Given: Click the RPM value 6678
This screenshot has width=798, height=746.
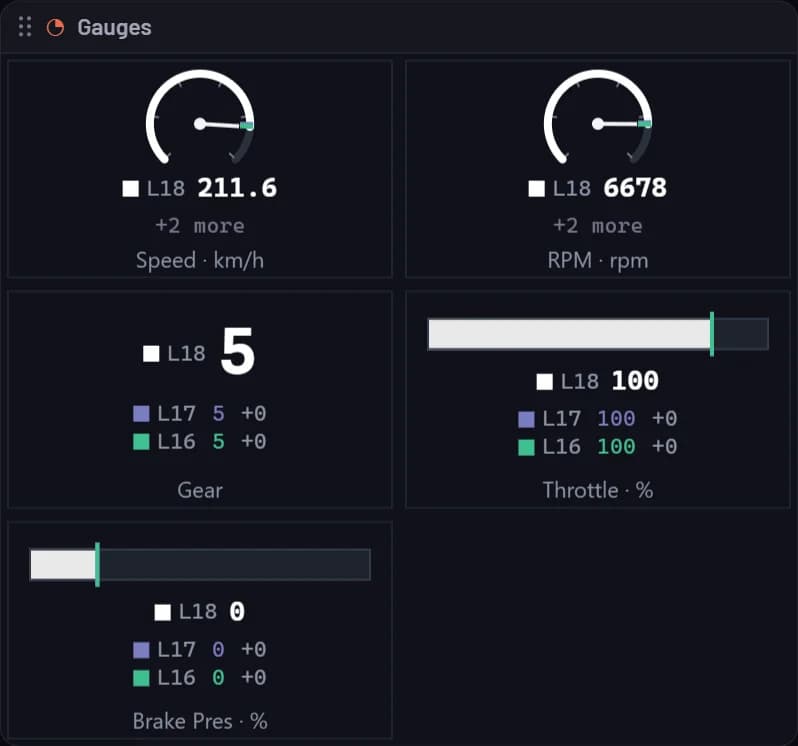Looking at the screenshot, I should [x=635, y=188].
